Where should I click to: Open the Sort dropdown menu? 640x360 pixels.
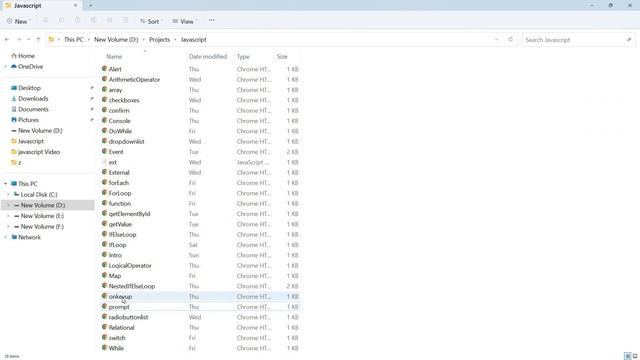click(151, 21)
